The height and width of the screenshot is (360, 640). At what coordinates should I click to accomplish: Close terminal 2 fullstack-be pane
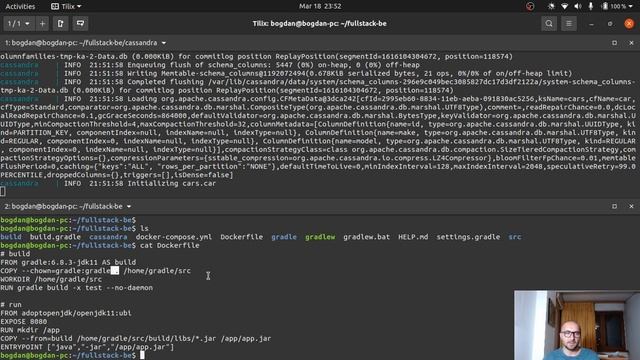click(631, 207)
